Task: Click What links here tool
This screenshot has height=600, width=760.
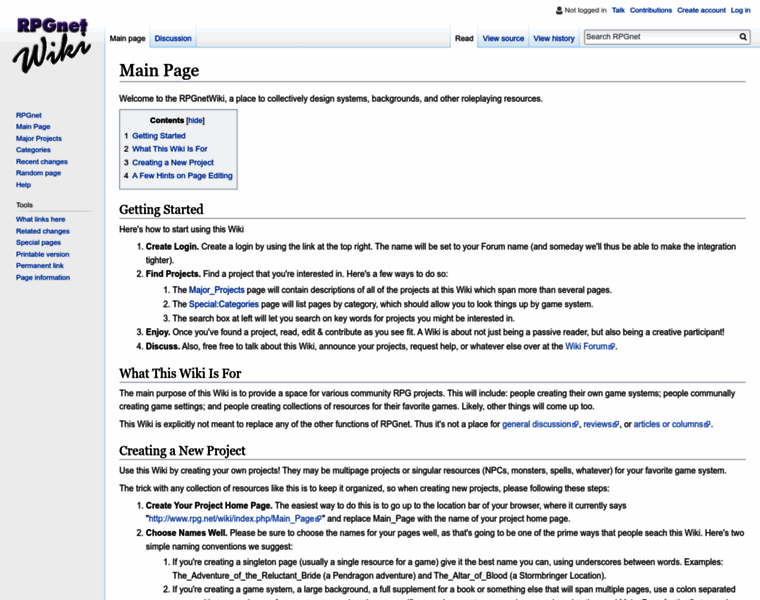Action: pyautogui.click(x=41, y=219)
